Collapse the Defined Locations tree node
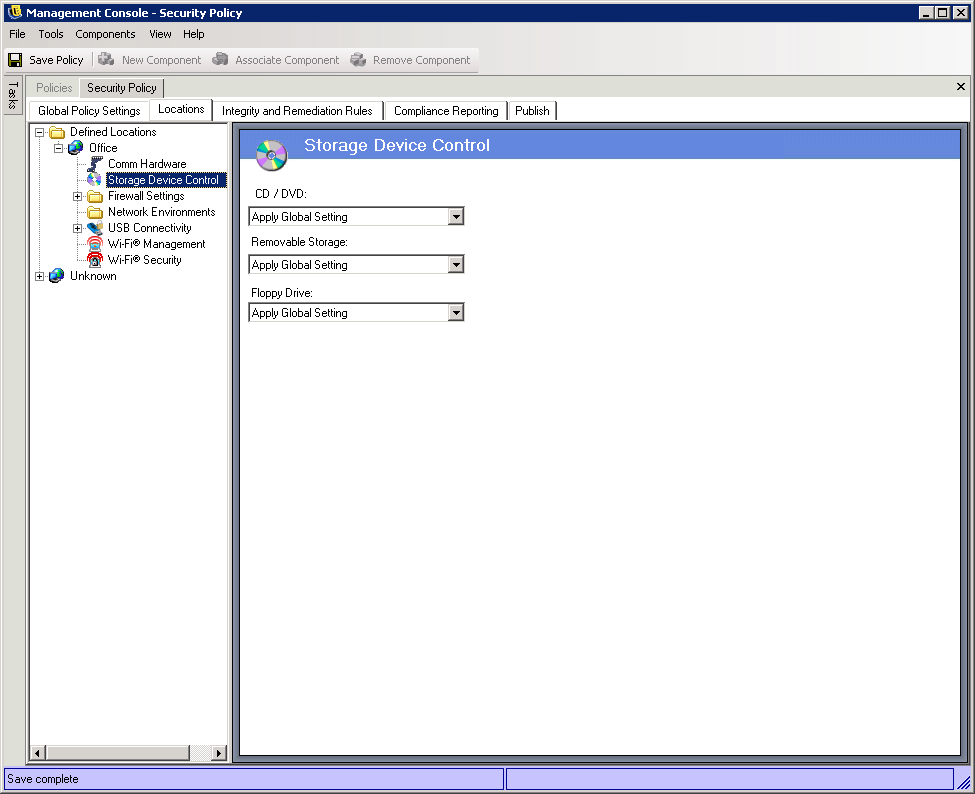The image size is (975, 794). [x=39, y=132]
